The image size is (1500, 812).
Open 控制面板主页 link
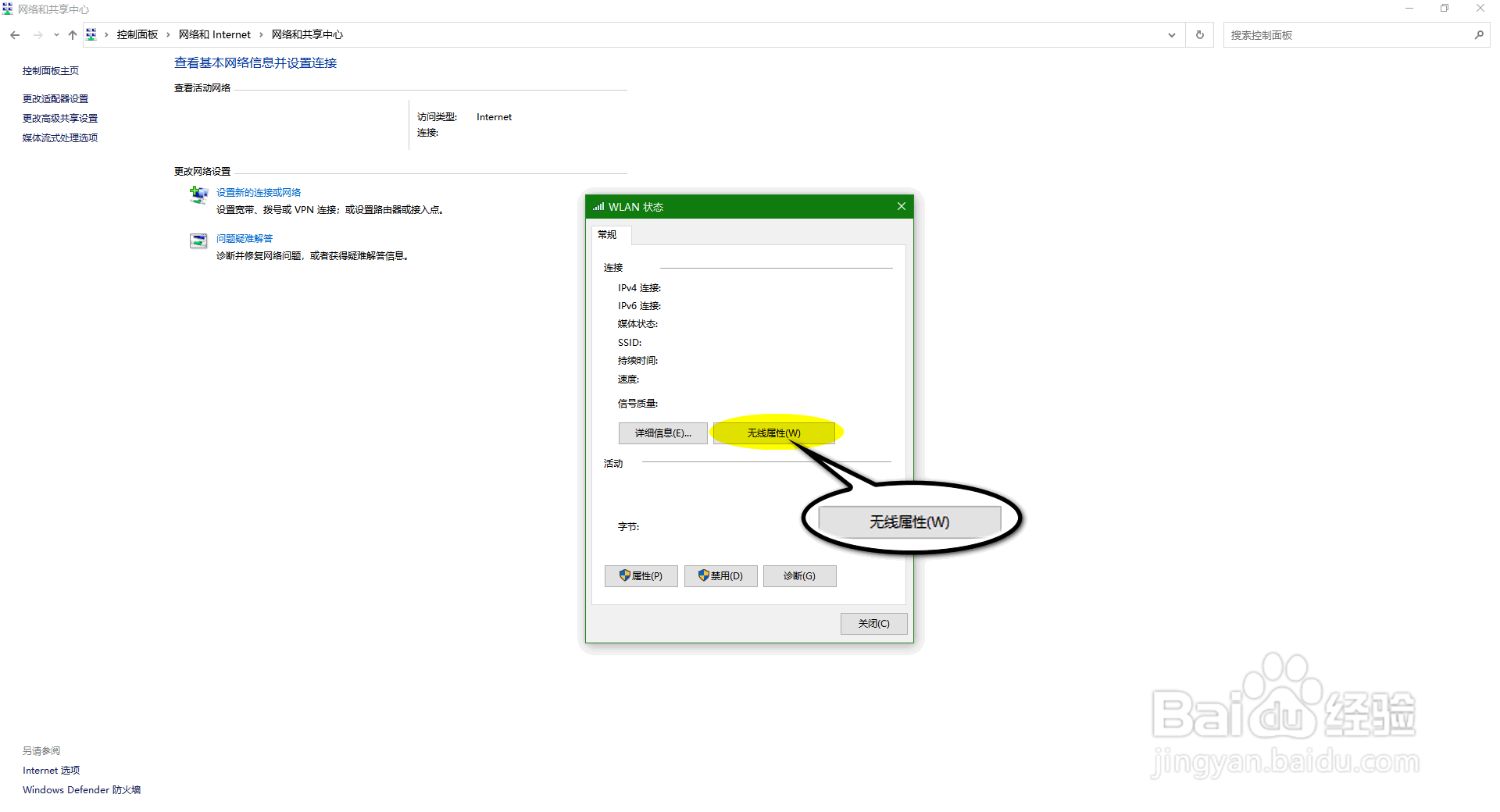(x=51, y=70)
